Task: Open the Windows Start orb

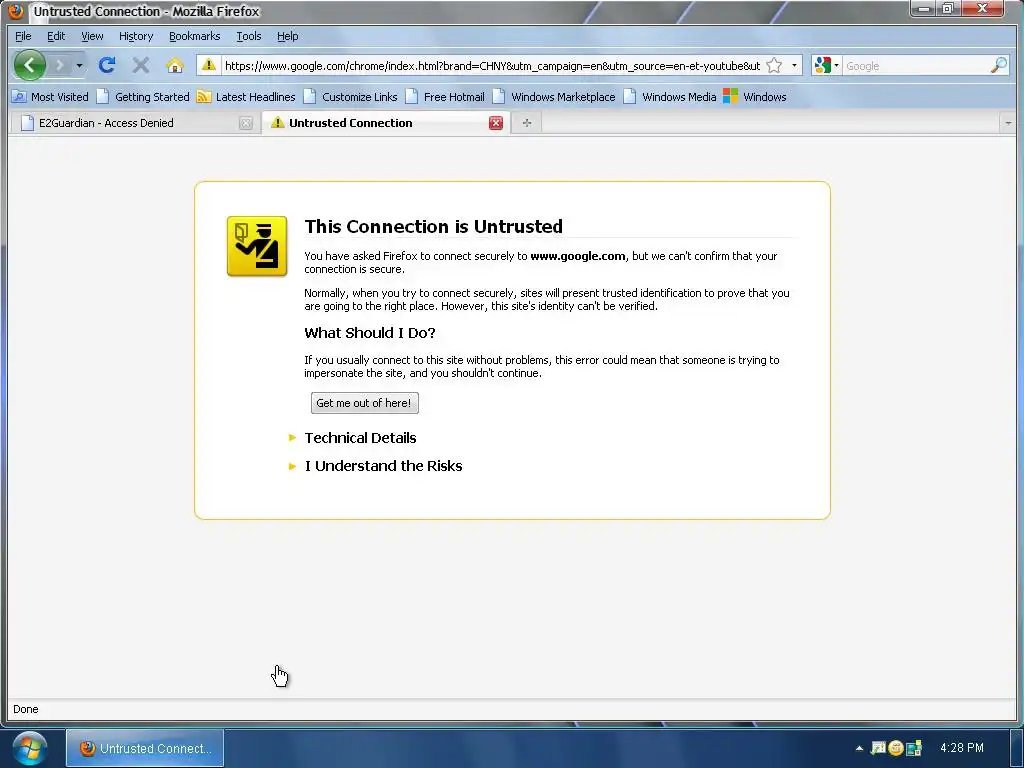Action: point(29,748)
